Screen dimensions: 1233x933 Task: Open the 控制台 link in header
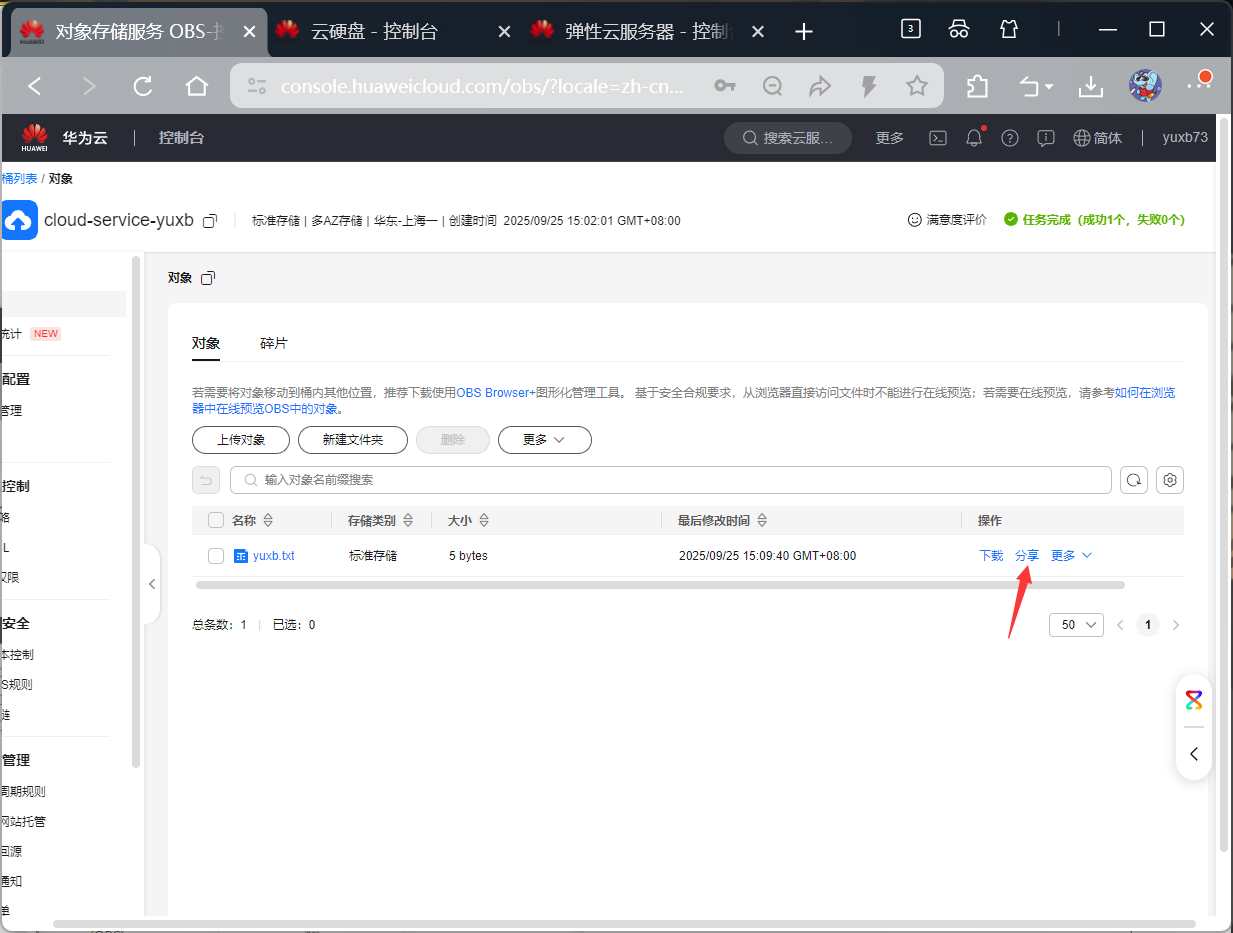point(181,138)
